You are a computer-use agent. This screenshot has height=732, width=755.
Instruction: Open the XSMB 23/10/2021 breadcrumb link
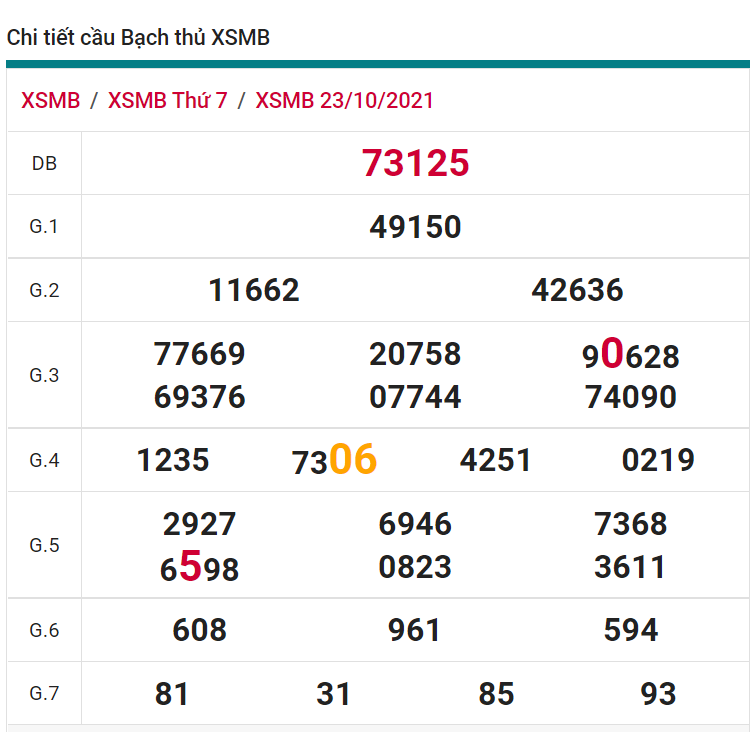click(x=344, y=101)
